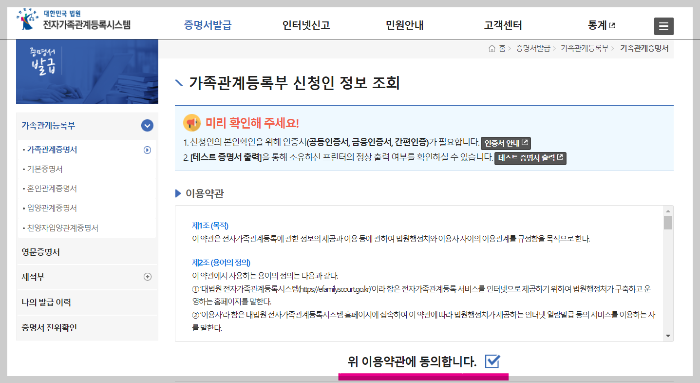Click the arrow icon beside 가족관계증명서
Viewport: 700px width, 383px height.
coord(147,150)
